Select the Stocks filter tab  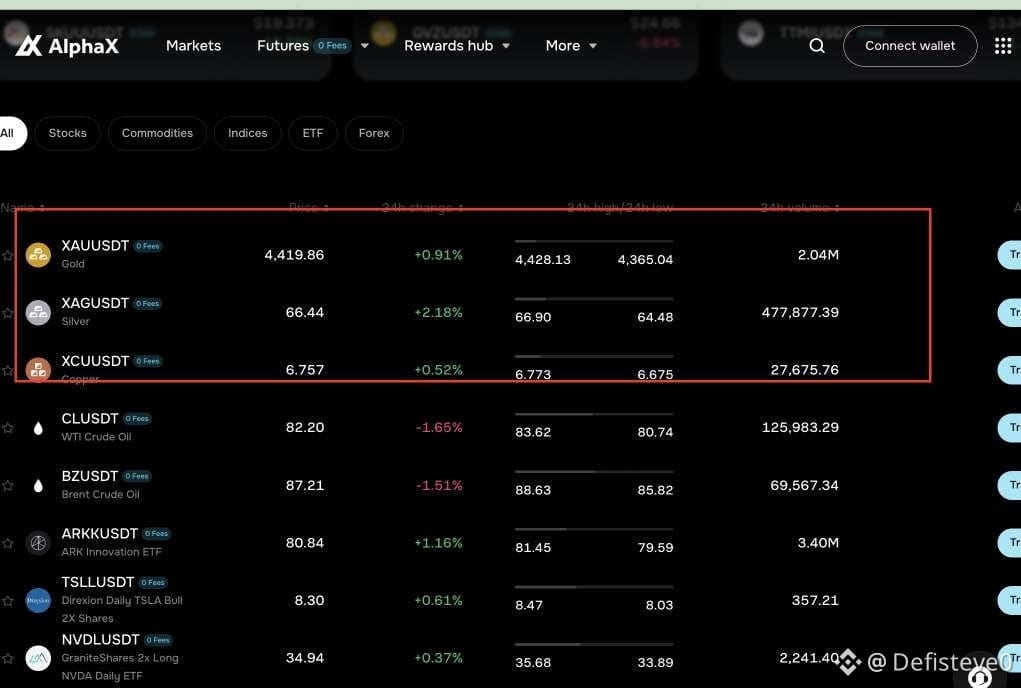click(67, 133)
